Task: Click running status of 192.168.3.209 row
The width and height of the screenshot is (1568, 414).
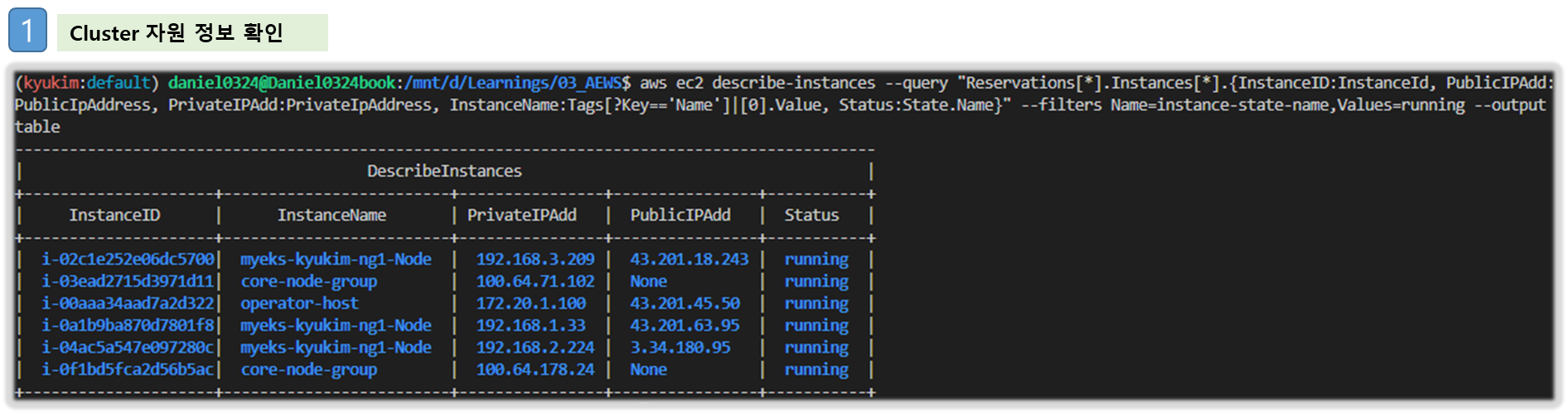Action: click(x=816, y=260)
